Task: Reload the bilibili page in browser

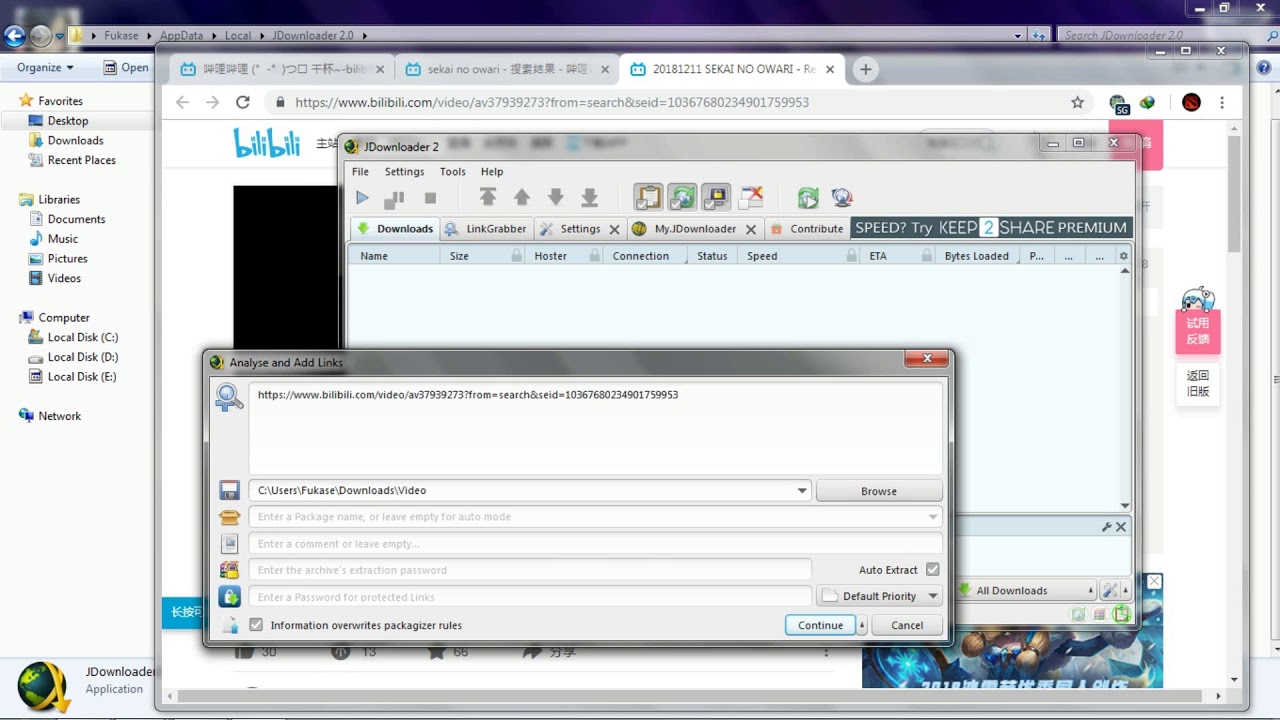Action: coord(242,102)
